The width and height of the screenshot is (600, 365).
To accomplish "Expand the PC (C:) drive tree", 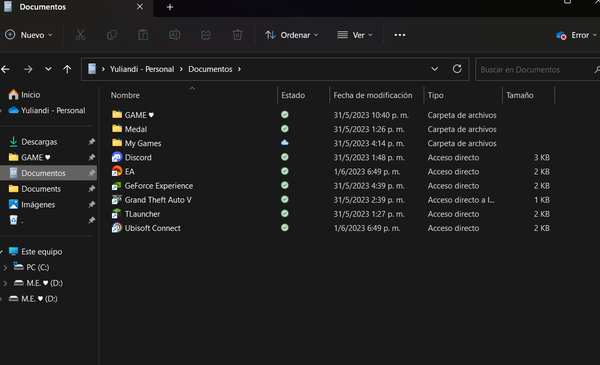I will (5, 267).
